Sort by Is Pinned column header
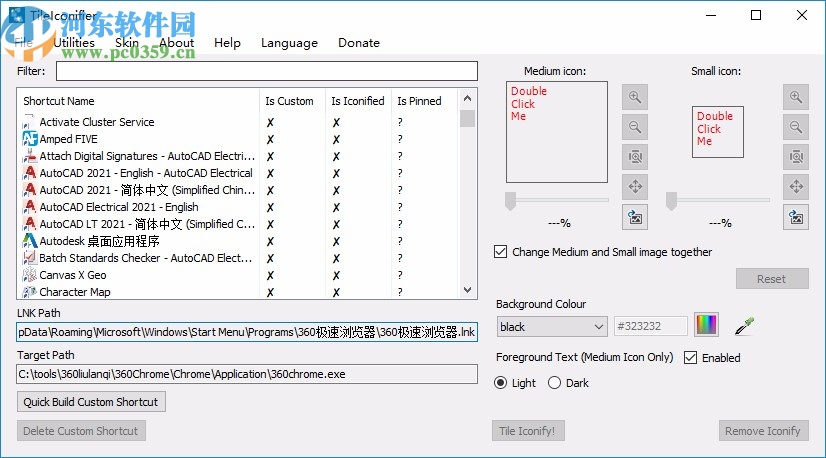Image resolution: width=826 pixels, height=458 pixels. (425, 101)
